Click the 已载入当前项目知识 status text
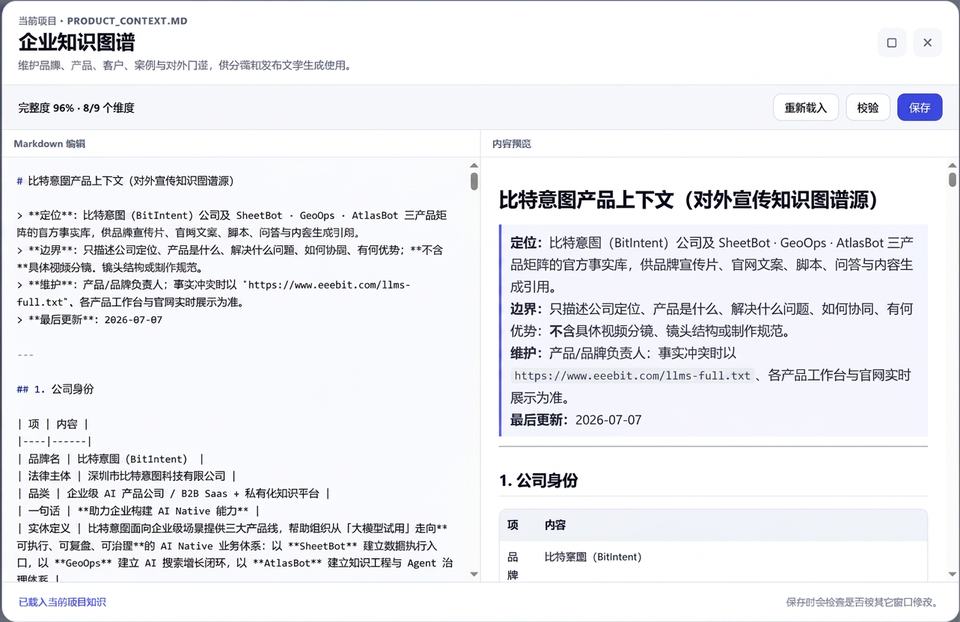The image size is (960, 622). [x=62, y=602]
